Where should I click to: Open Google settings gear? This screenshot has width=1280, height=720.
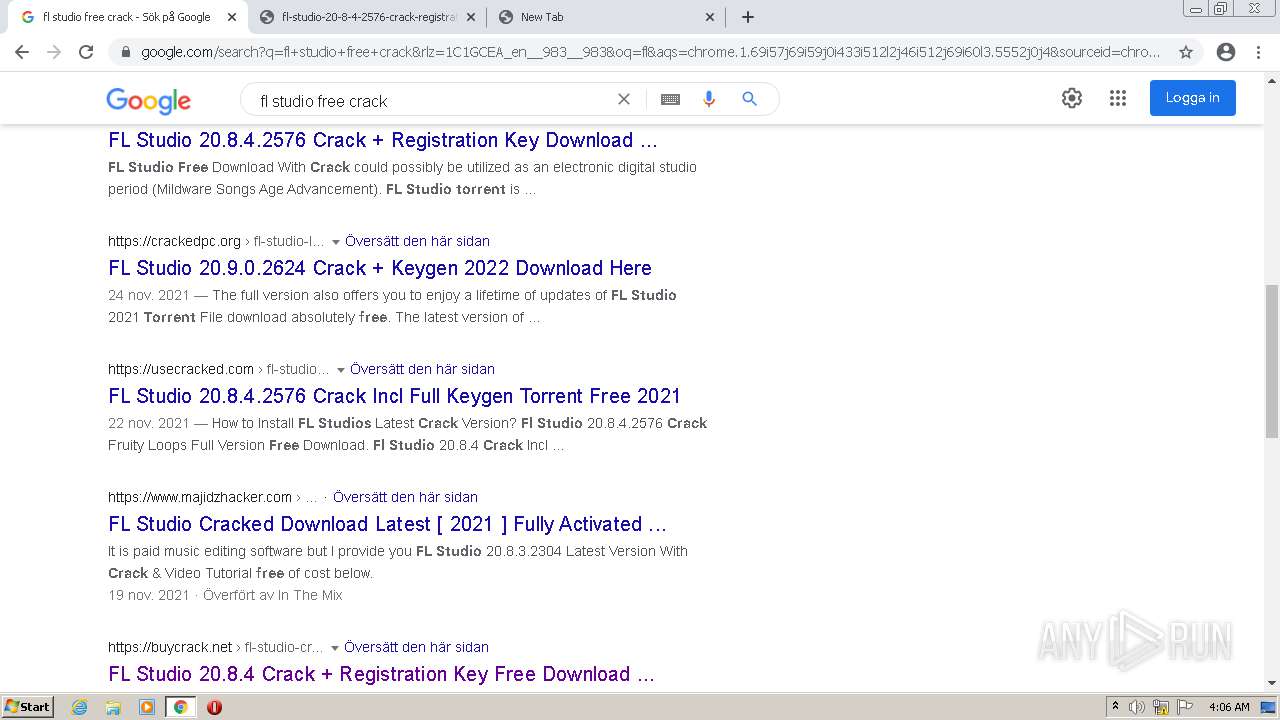(1072, 98)
